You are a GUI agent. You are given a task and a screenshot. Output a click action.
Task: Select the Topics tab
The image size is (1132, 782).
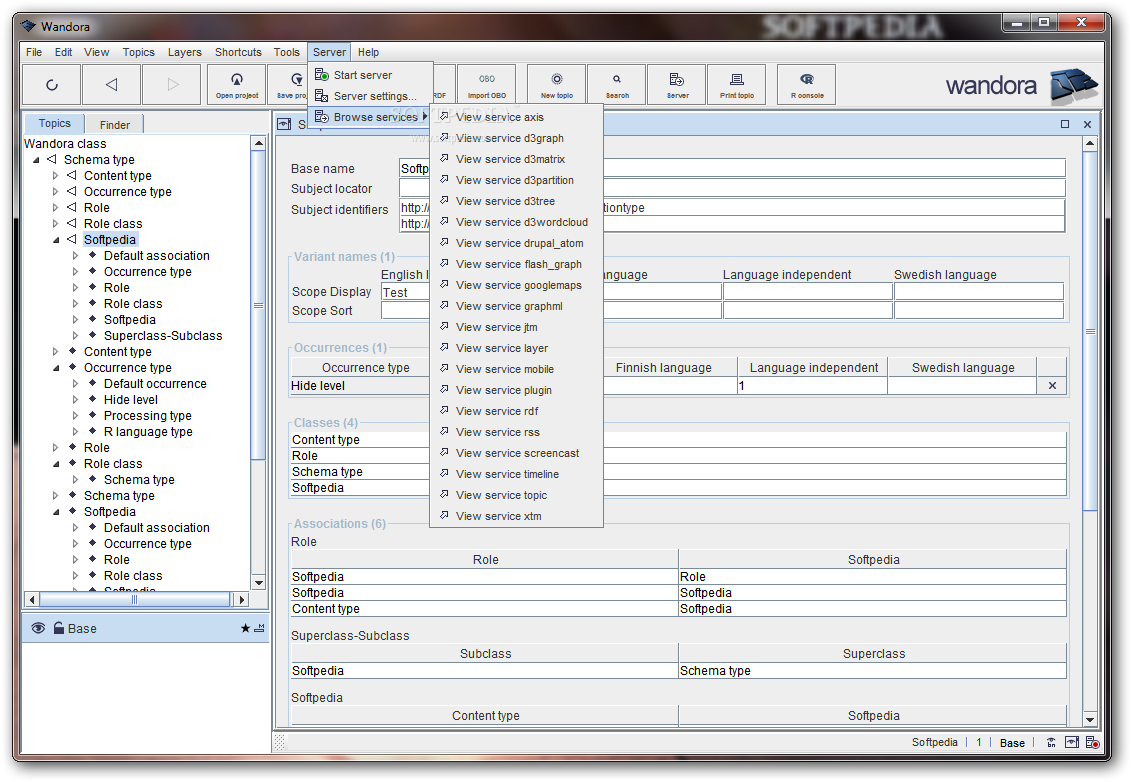(55, 123)
